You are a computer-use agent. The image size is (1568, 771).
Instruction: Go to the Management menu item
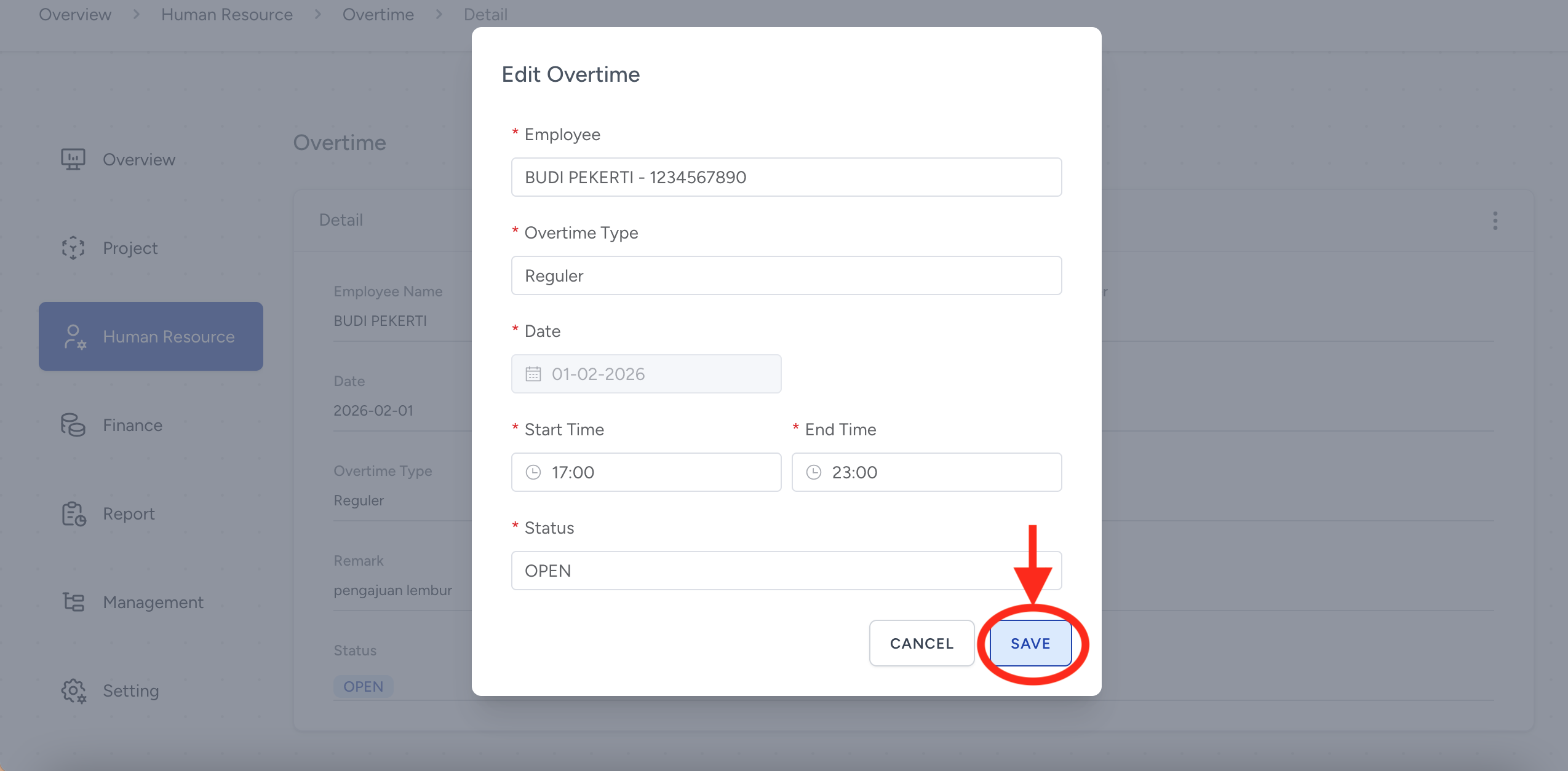click(153, 602)
